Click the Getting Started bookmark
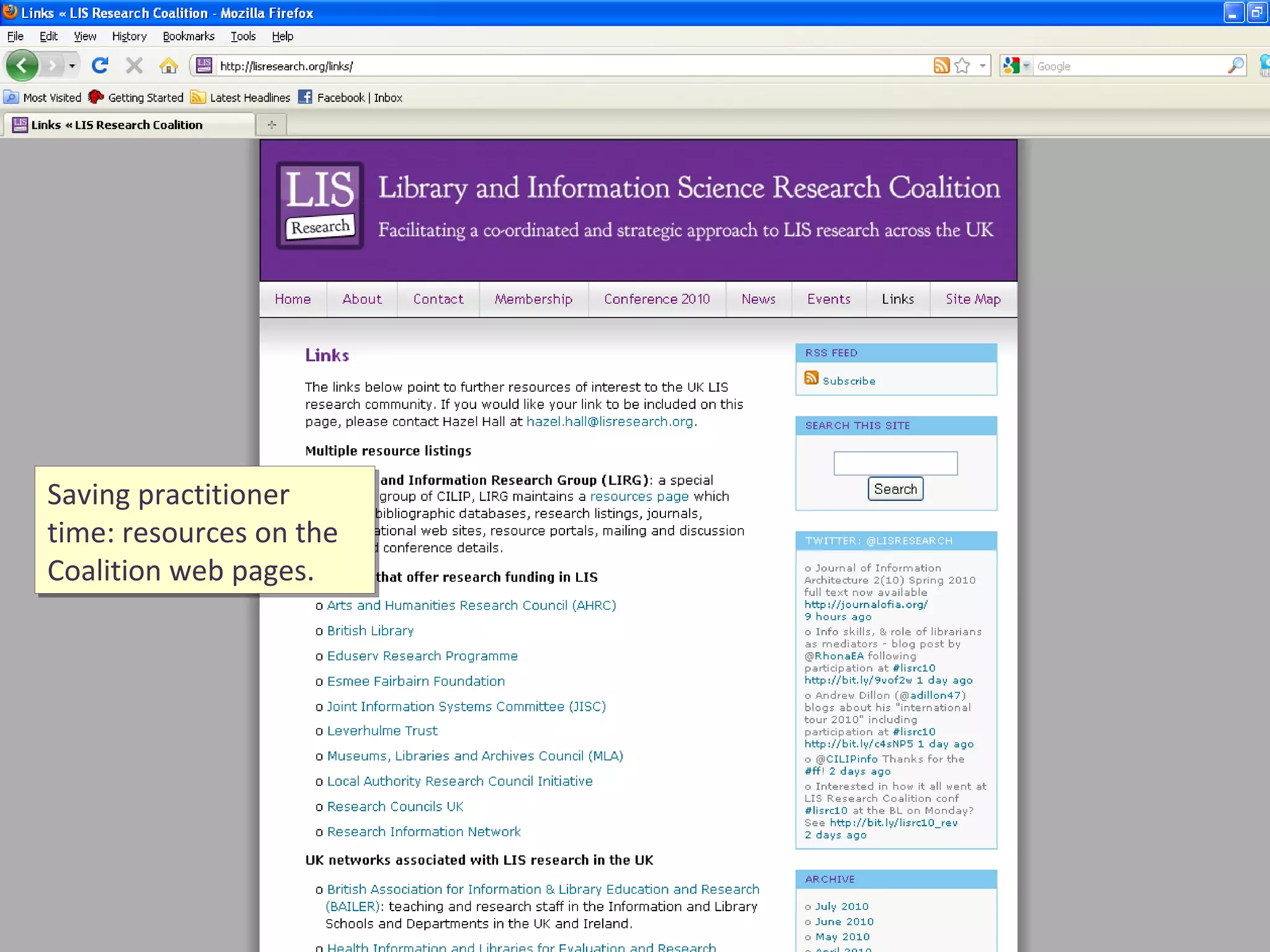The width and height of the screenshot is (1270, 952). coord(136,97)
